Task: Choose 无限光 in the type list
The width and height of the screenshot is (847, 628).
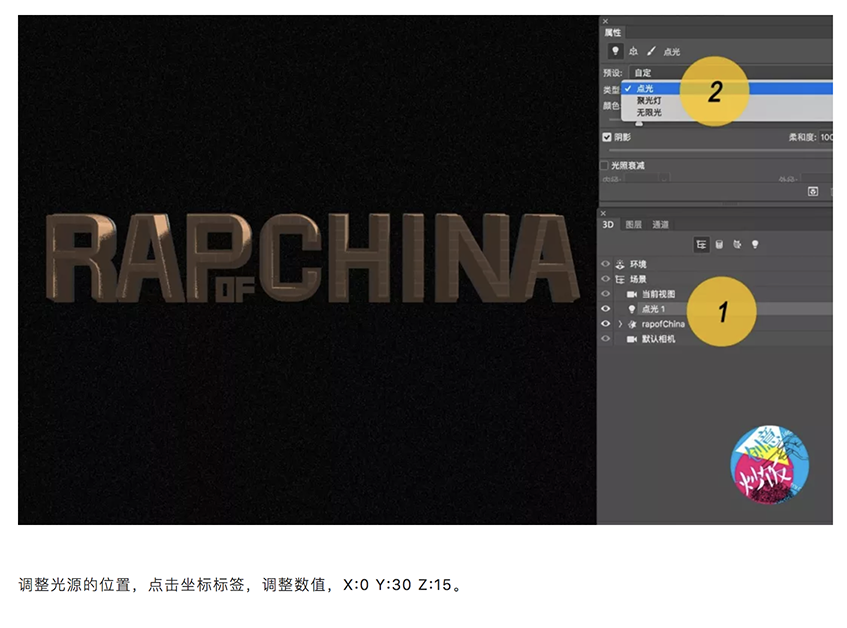Action: [x=727, y=112]
